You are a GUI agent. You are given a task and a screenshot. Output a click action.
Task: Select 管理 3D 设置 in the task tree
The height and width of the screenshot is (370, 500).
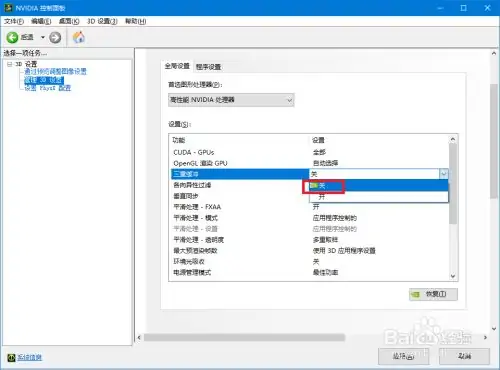[x=44, y=80]
